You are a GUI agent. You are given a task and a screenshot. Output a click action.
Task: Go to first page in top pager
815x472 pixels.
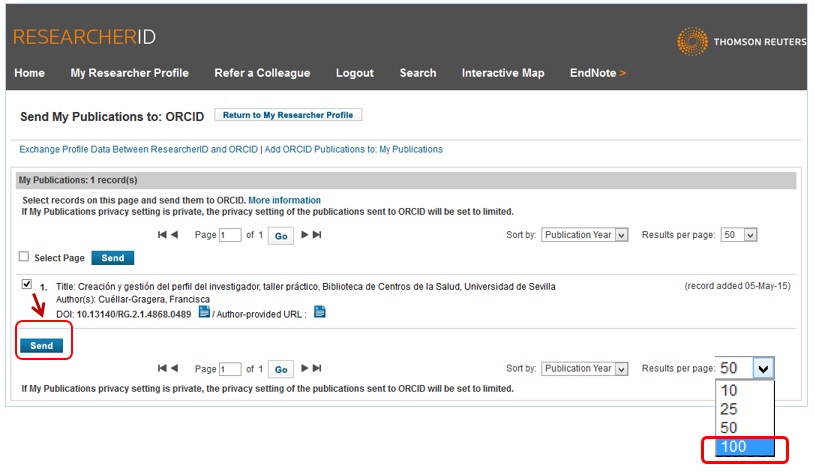click(162, 235)
